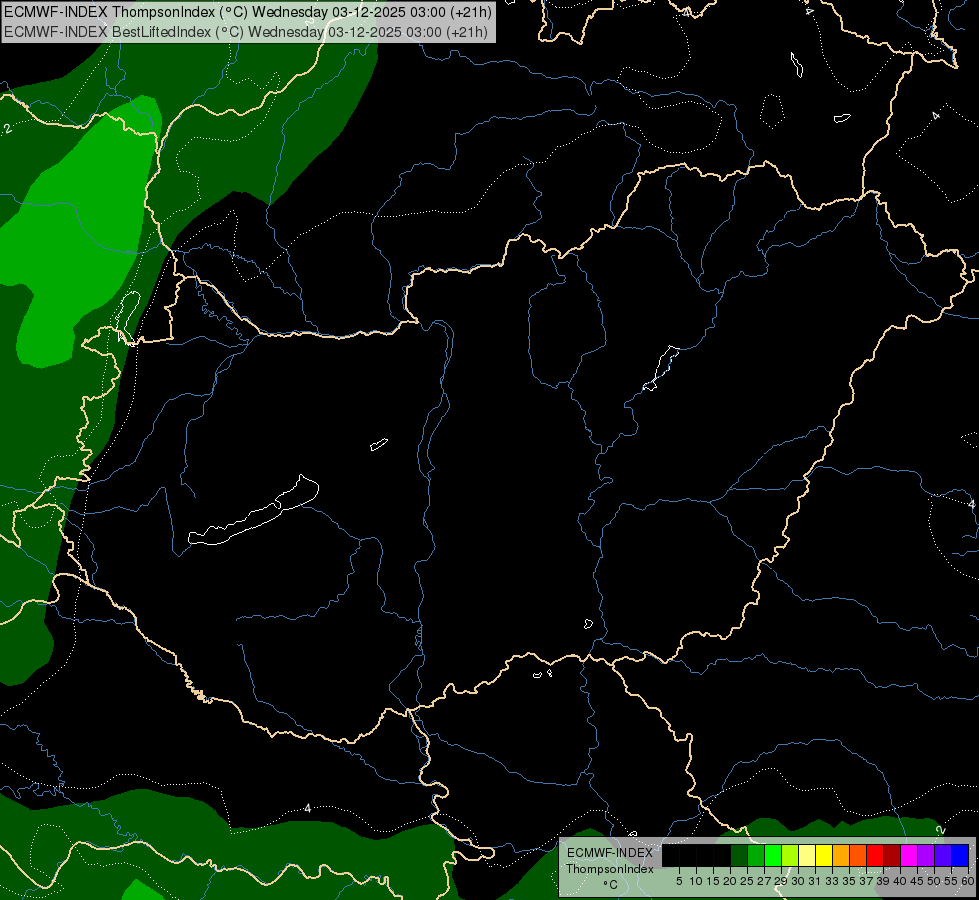979x900 pixels.
Task: Click the dark red 39–40 legend swatch
Action: coord(892,855)
